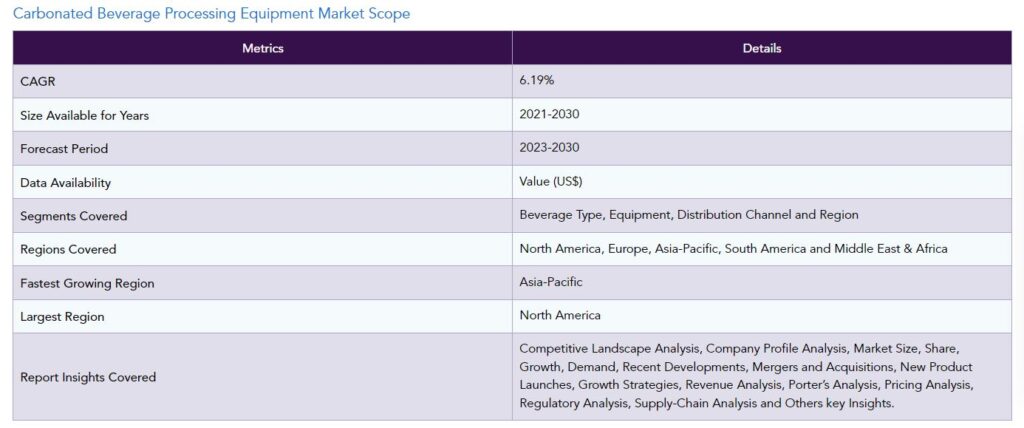Select the Regions Covered label
1024x428 pixels.
point(68,250)
